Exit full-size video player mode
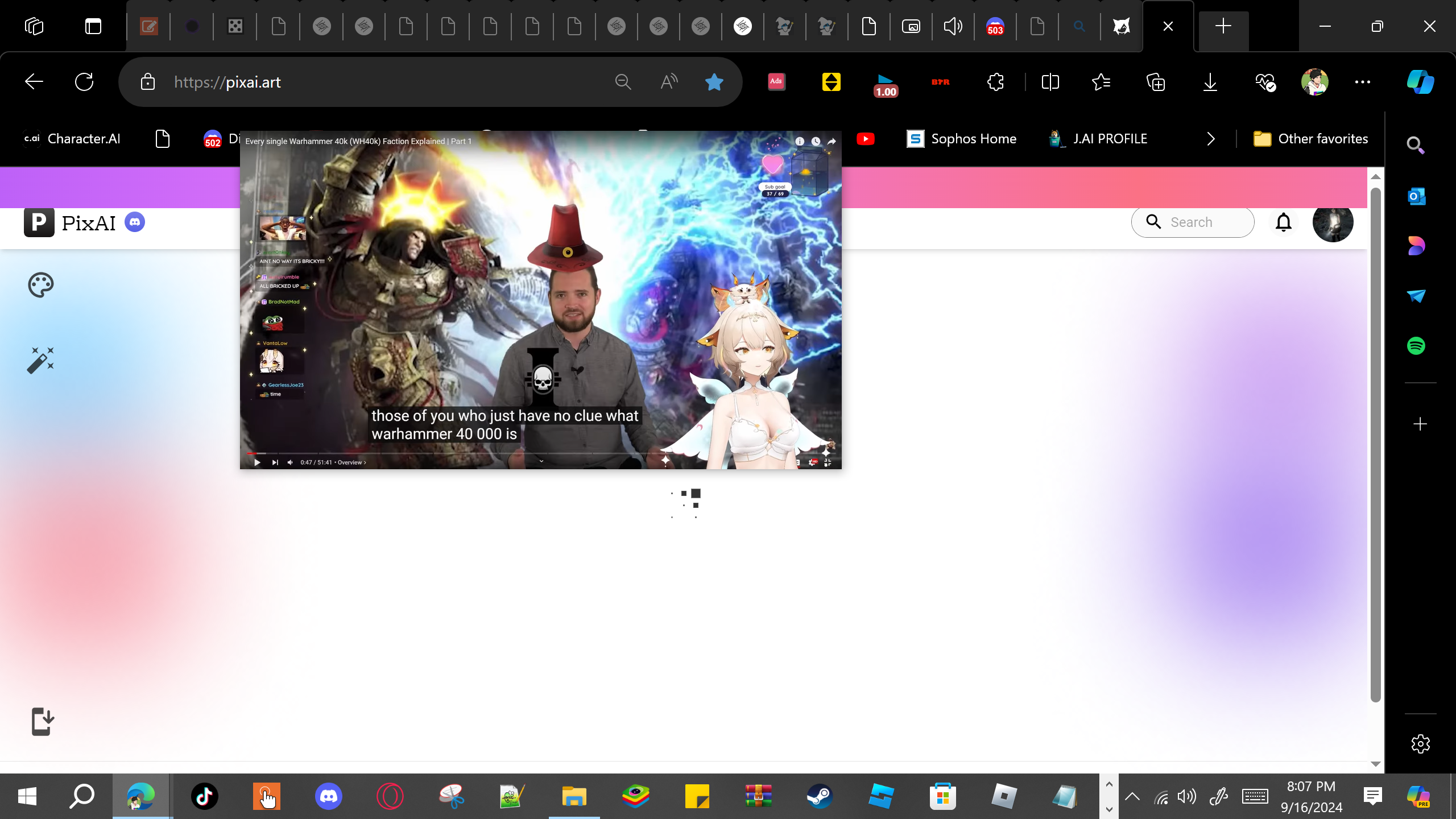1456x819 pixels. point(828,463)
